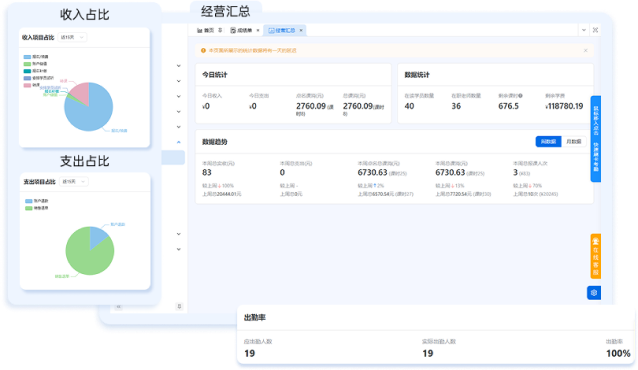Close the 经营汇总 tab

tap(301, 31)
